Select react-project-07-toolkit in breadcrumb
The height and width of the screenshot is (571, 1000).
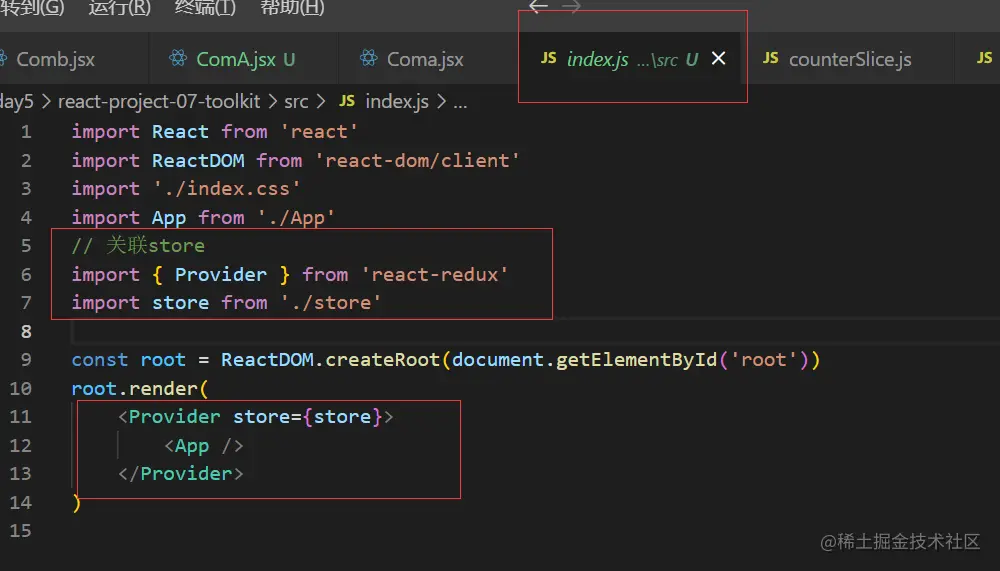159,101
